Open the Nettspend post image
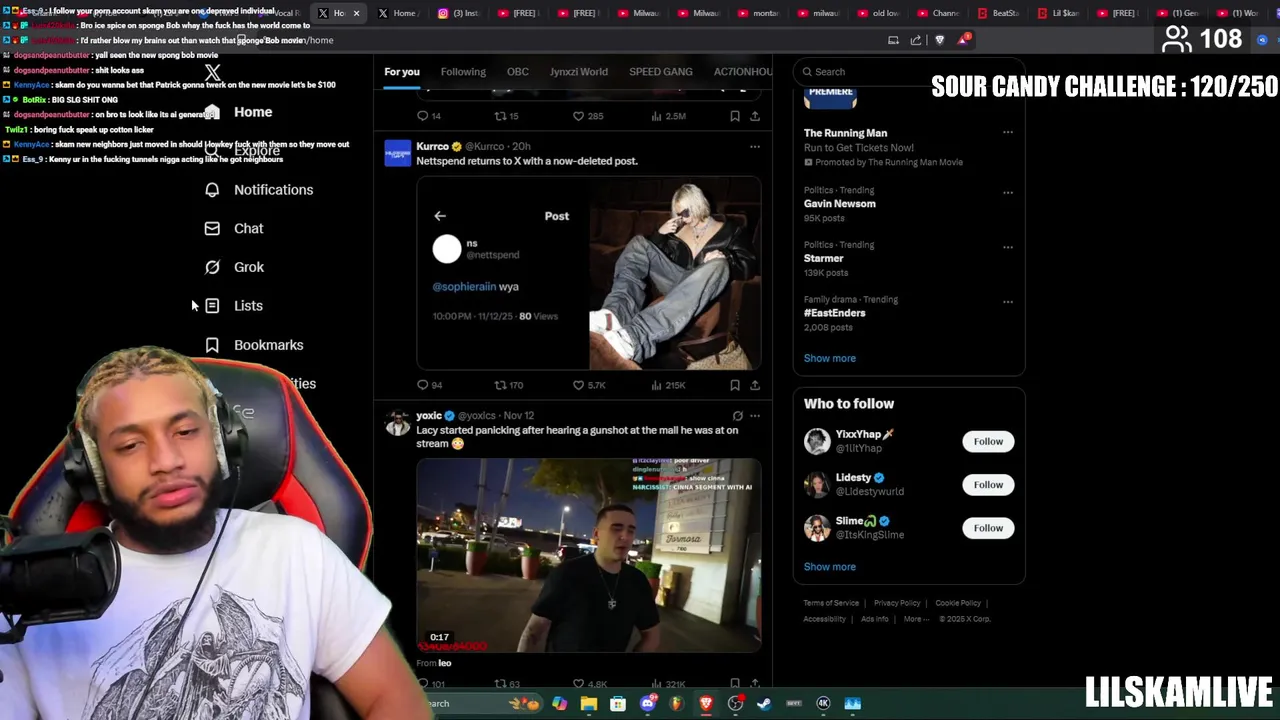The width and height of the screenshot is (1280, 720). pos(589,274)
